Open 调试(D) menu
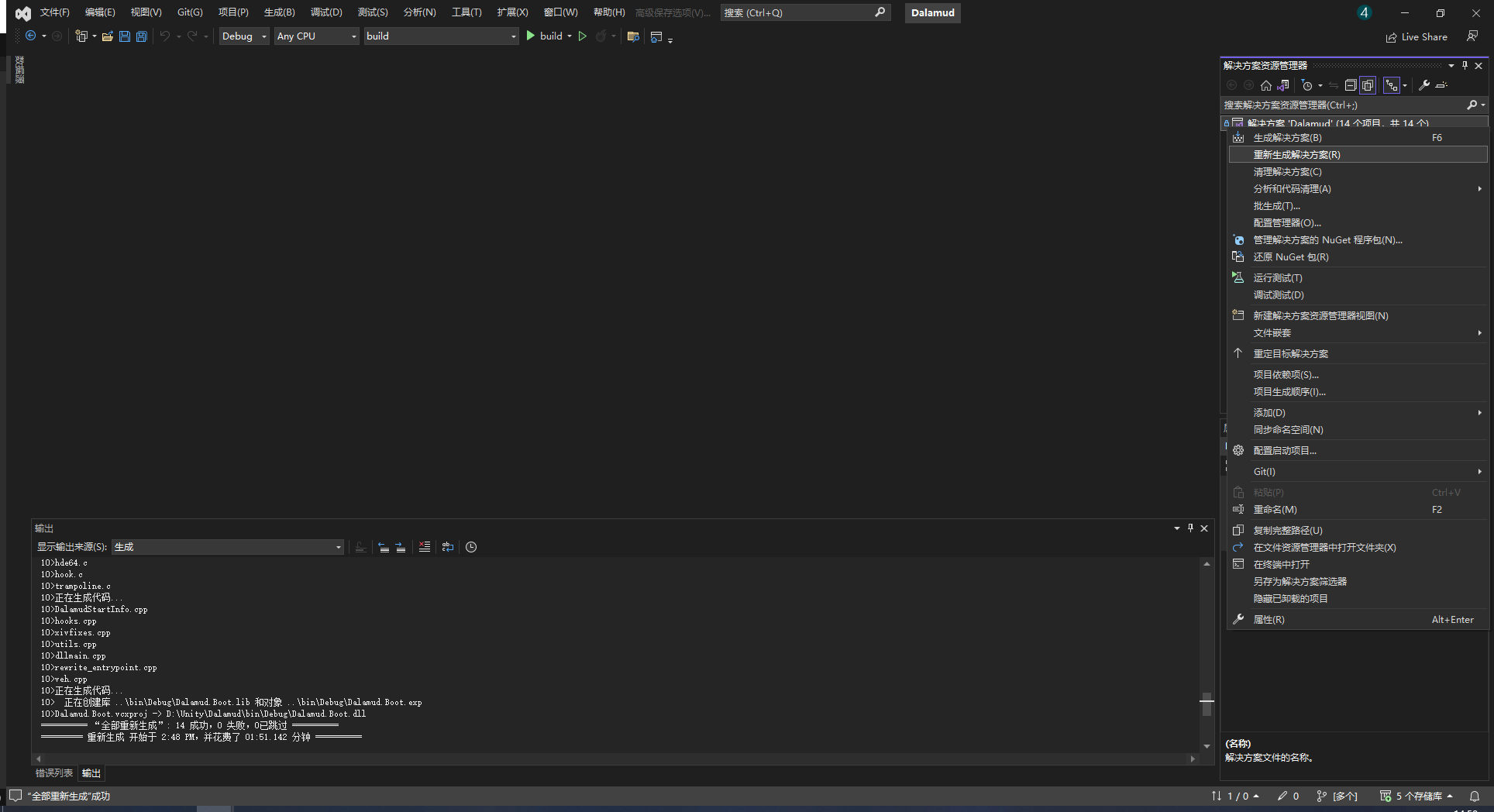1494x812 pixels. coord(326,12)
